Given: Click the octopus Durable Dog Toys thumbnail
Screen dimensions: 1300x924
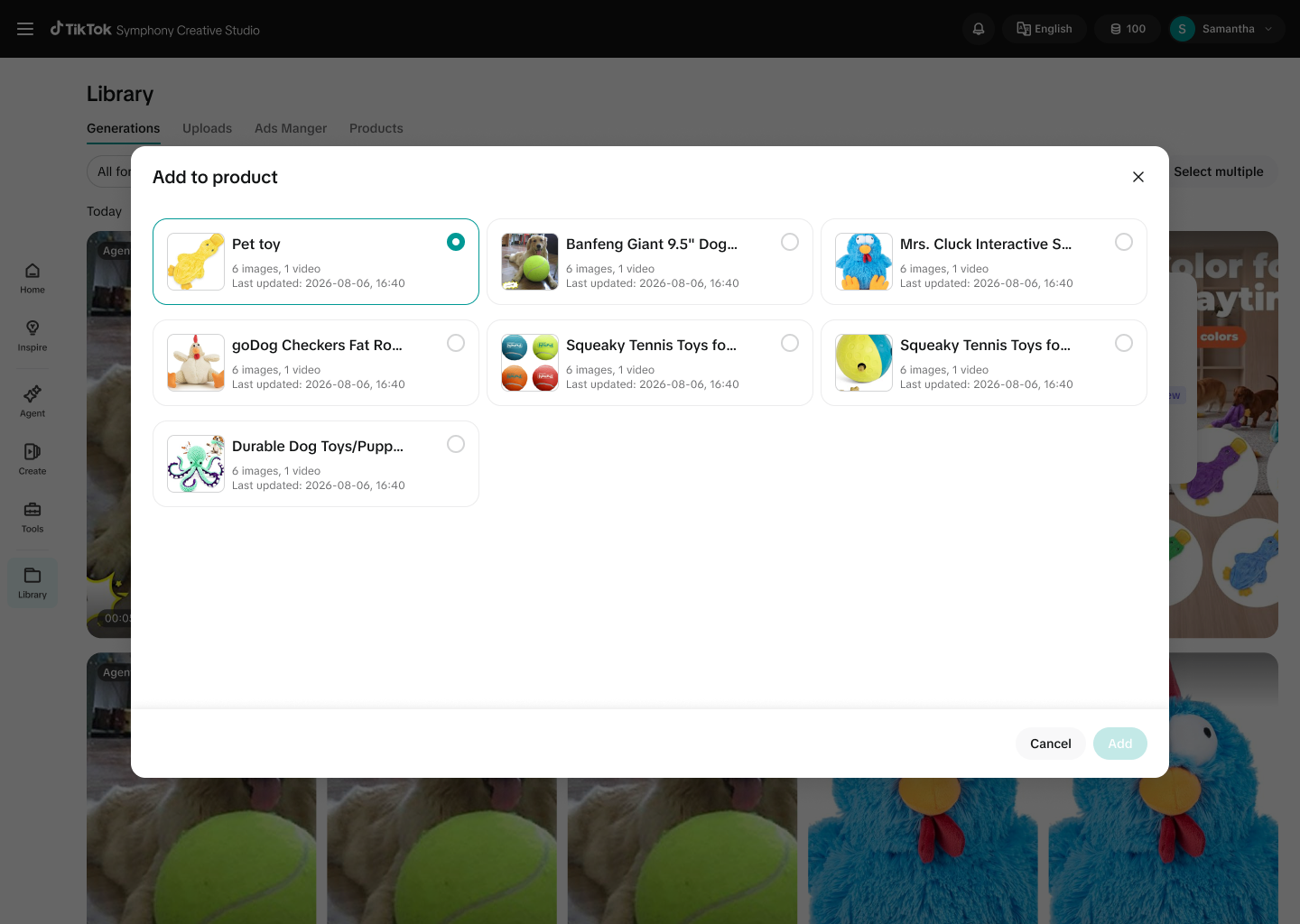Looking at the screenshot, I should tap(196, 464).
